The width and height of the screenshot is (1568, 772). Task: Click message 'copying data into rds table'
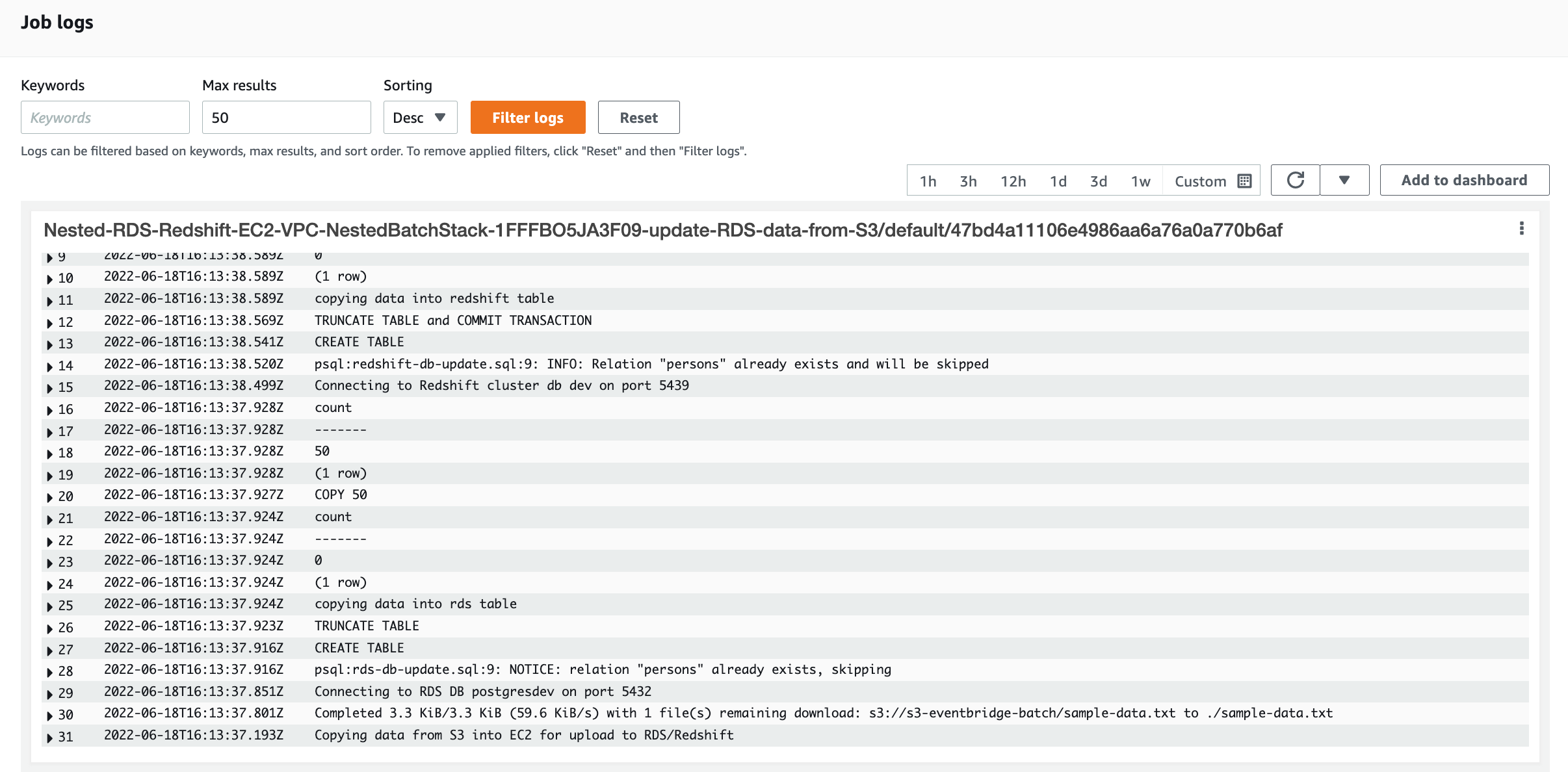[415, 604]
